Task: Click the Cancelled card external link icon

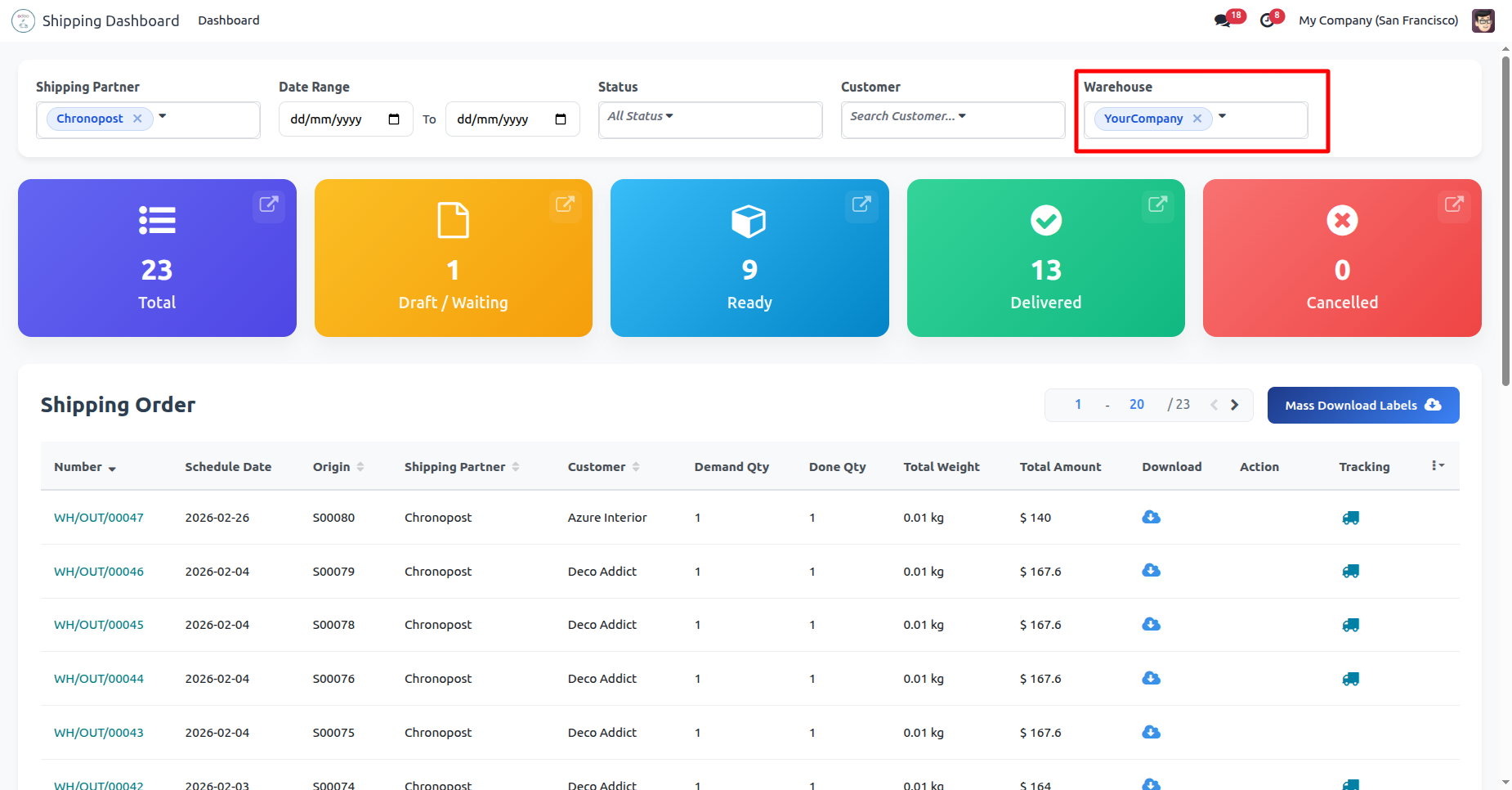Action: pyautogui.click(x=1454, y=204)
